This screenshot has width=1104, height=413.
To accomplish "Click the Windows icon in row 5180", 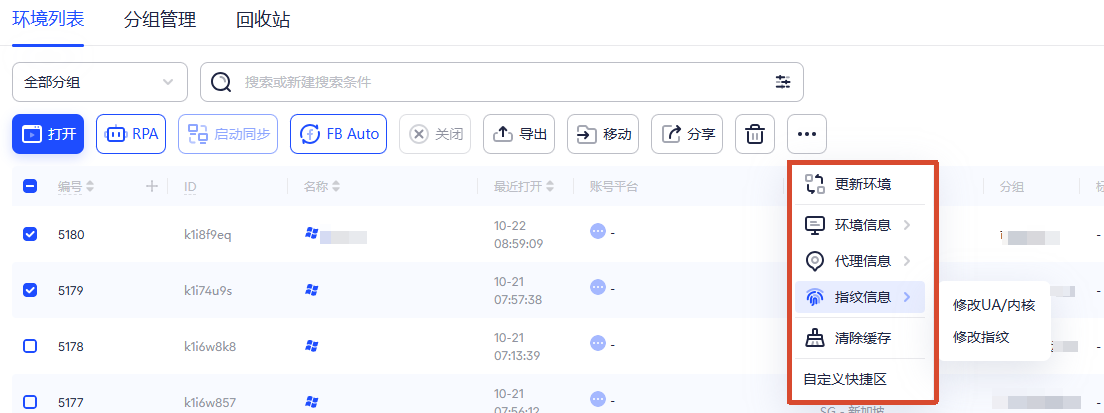I will 310,233.
